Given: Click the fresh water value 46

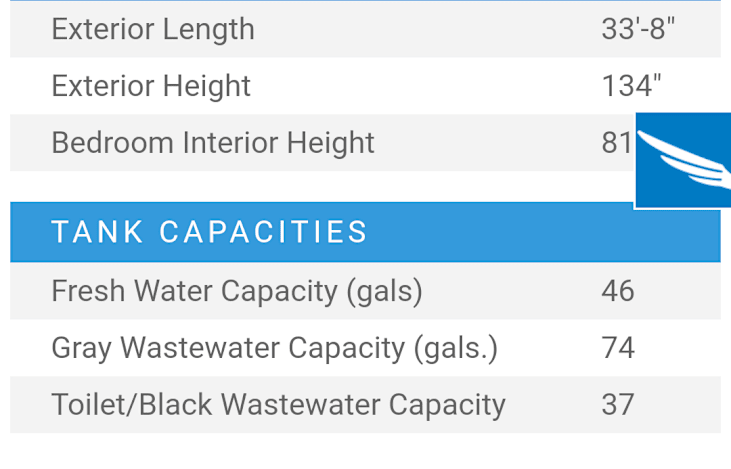Looking at the screenshot, I should coord(618,291).
